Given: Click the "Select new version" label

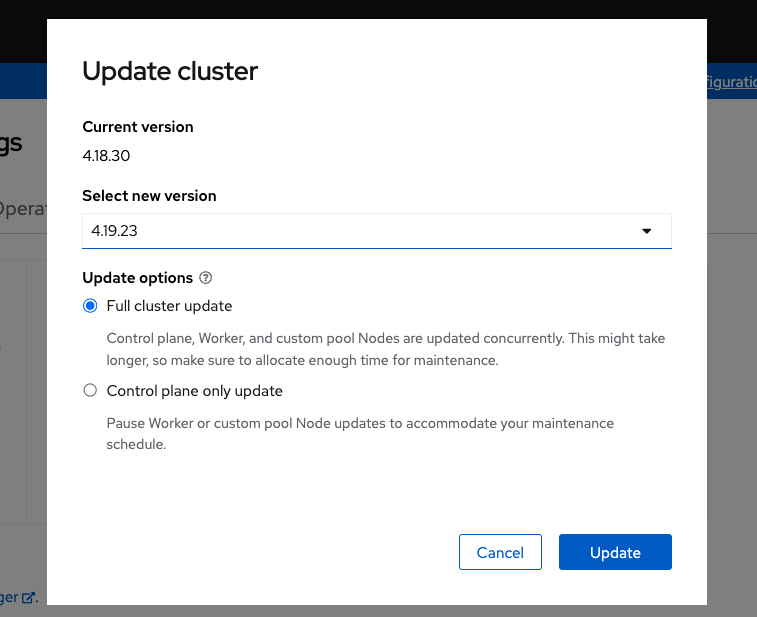Looking at the screenshot, I should 149,196.
